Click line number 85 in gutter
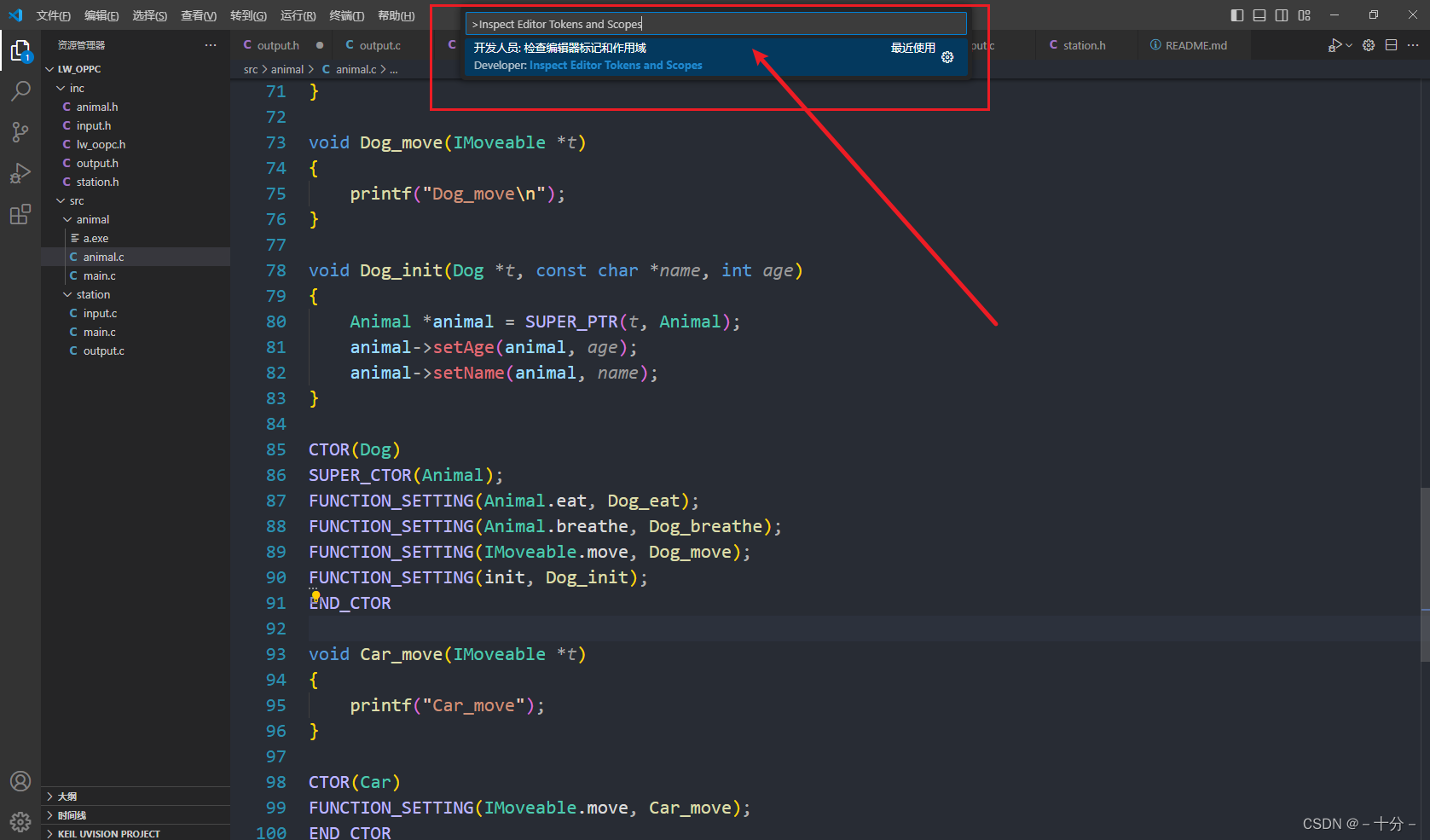The width and height of the screenshot is (1430, 840). 276,449
